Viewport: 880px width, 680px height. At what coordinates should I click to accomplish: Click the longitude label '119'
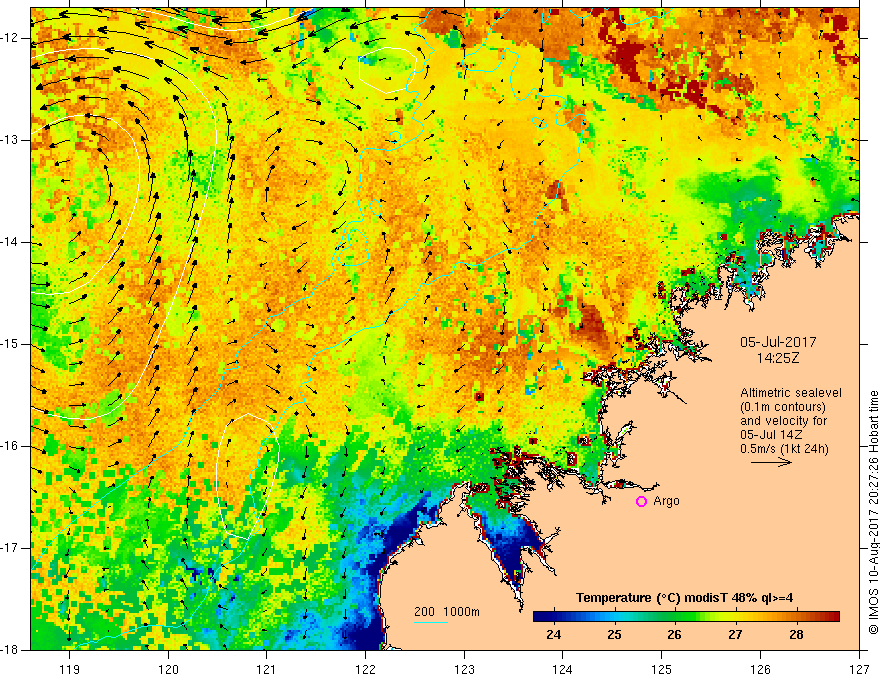pyautogui.click(x=70, y=669)
